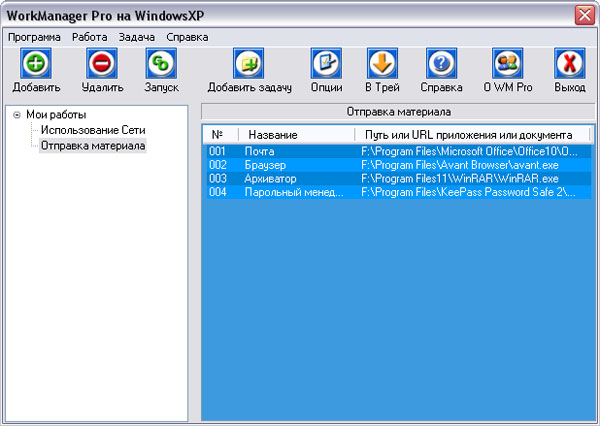This screenshot has height=426, width=600.
Task: Open the О WM Pro about icon
Action: coord(507,63)
